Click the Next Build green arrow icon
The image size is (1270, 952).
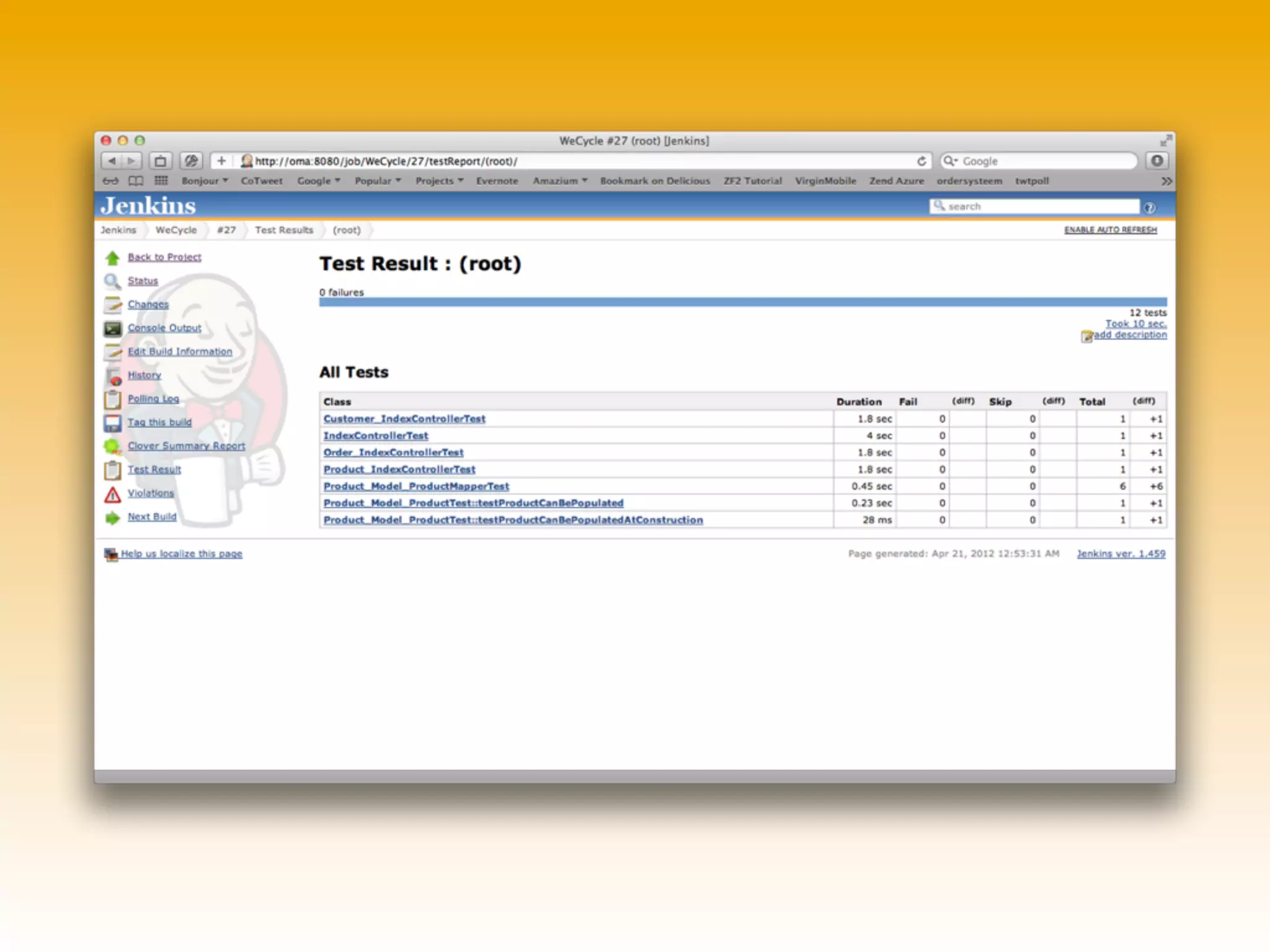coord(112,518)
